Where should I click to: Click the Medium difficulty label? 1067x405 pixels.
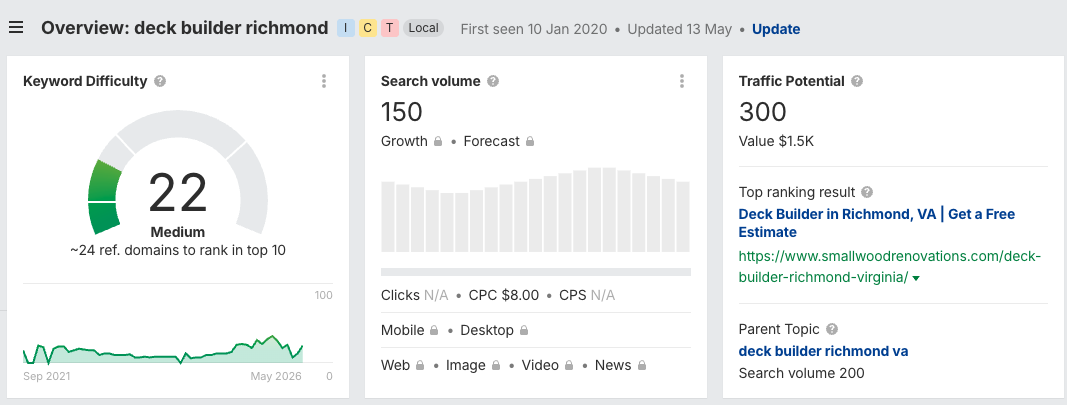click(x=178, y=231)
